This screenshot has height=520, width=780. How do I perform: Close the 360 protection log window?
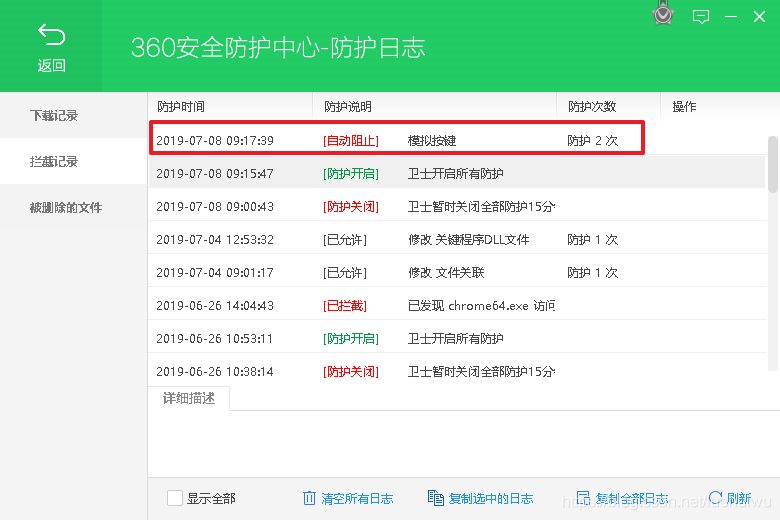[x=759, y=17]
